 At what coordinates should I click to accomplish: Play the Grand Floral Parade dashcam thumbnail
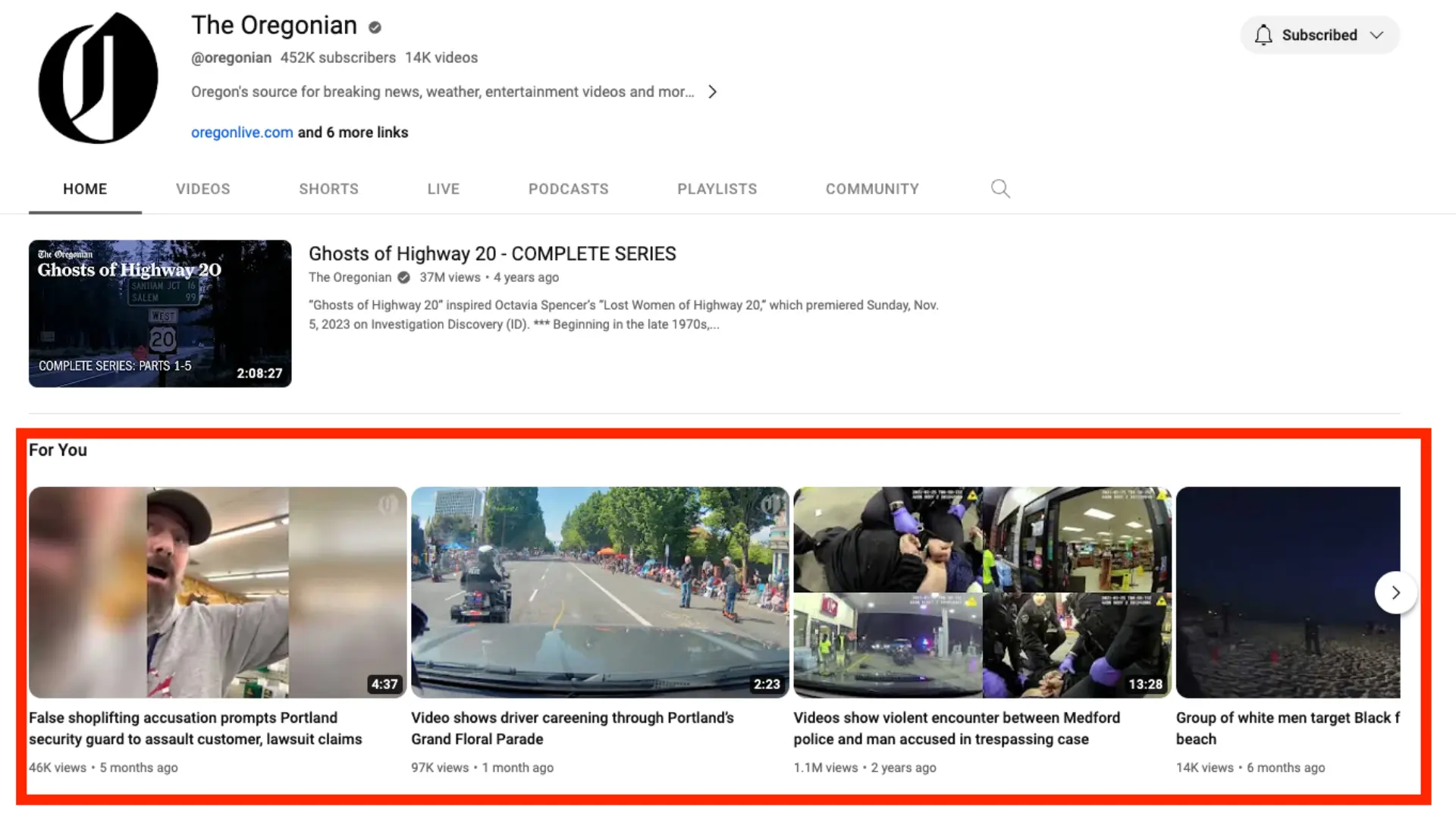tap(600, 592)
